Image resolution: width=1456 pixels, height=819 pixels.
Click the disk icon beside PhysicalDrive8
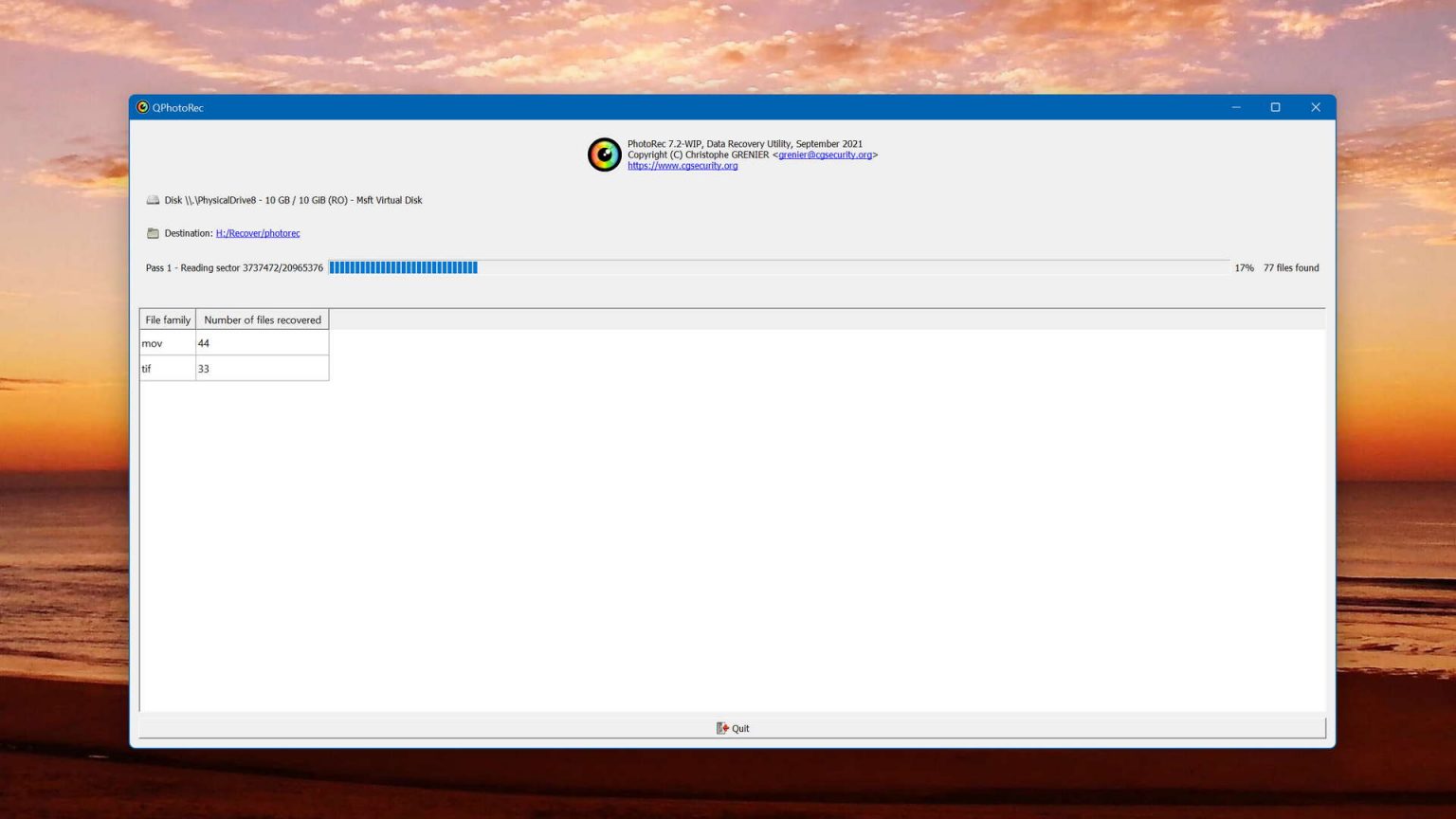click(x=153, y=200)
